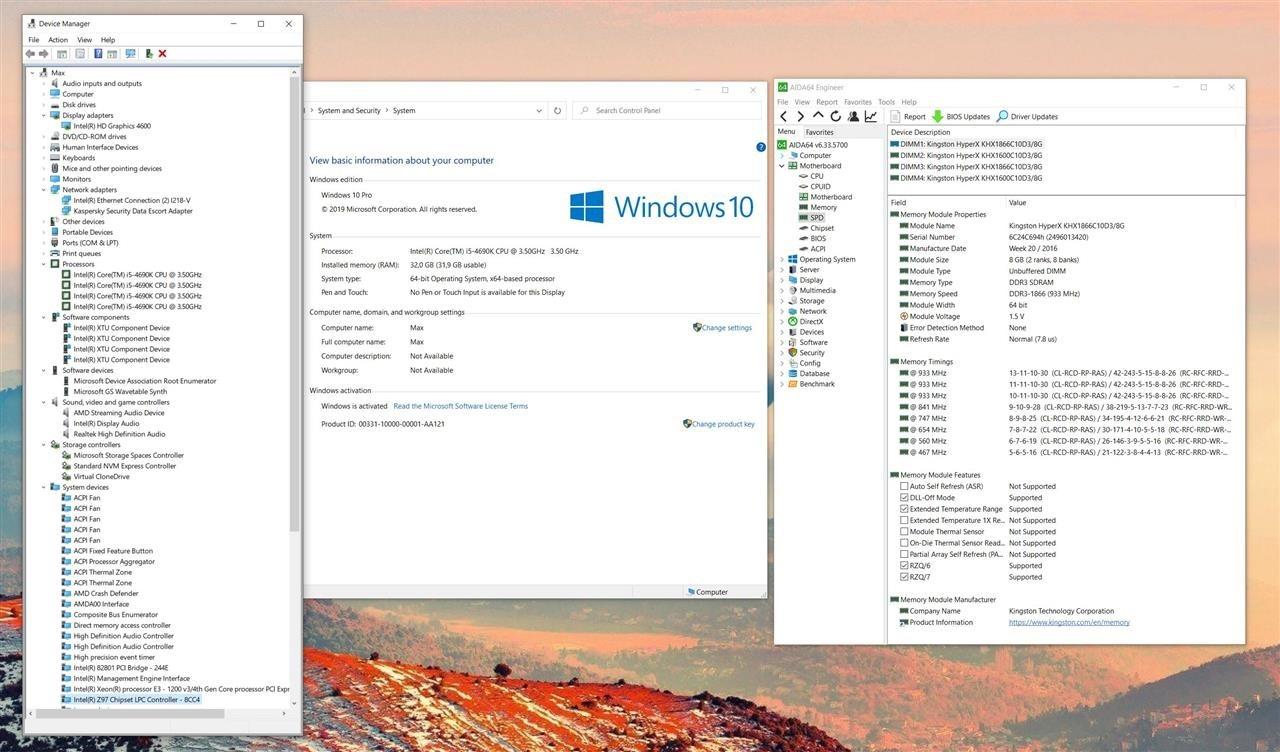The width and height of the screenshot is (1280, 752).
Task: Toggle the RZQ/6 checkbox
Action: pyautogui.click(x=904, y=565)
